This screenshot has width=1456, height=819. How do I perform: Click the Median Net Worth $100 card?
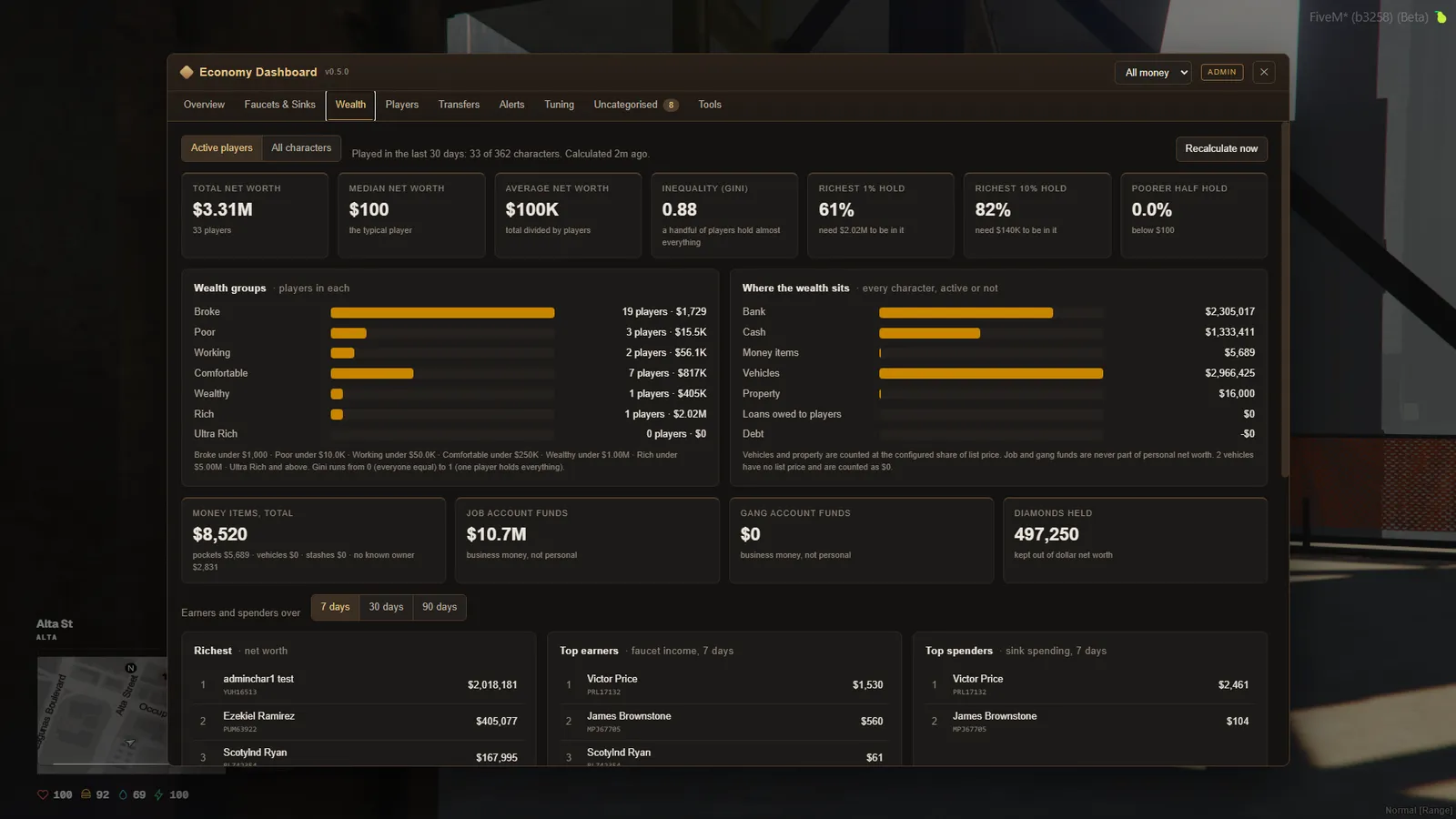tap(411, 215)
